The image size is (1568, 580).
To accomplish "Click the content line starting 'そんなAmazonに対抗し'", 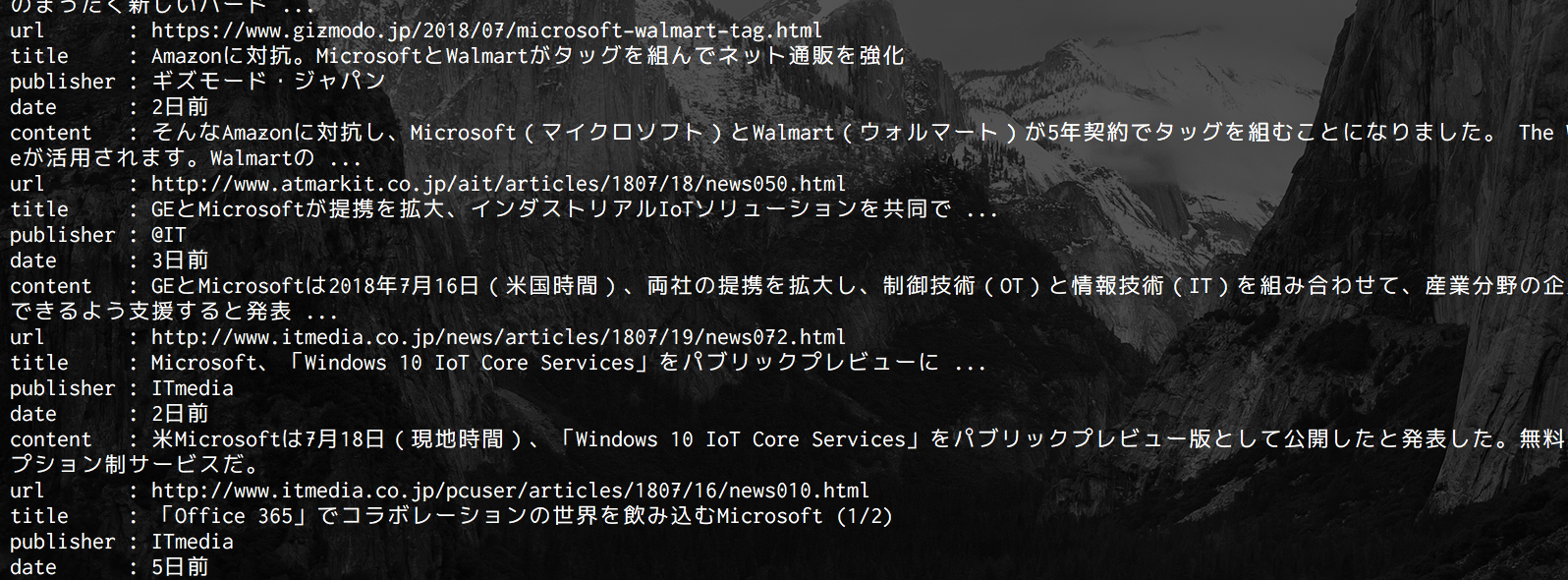I will pyautogui.click(x=860, y=133).
